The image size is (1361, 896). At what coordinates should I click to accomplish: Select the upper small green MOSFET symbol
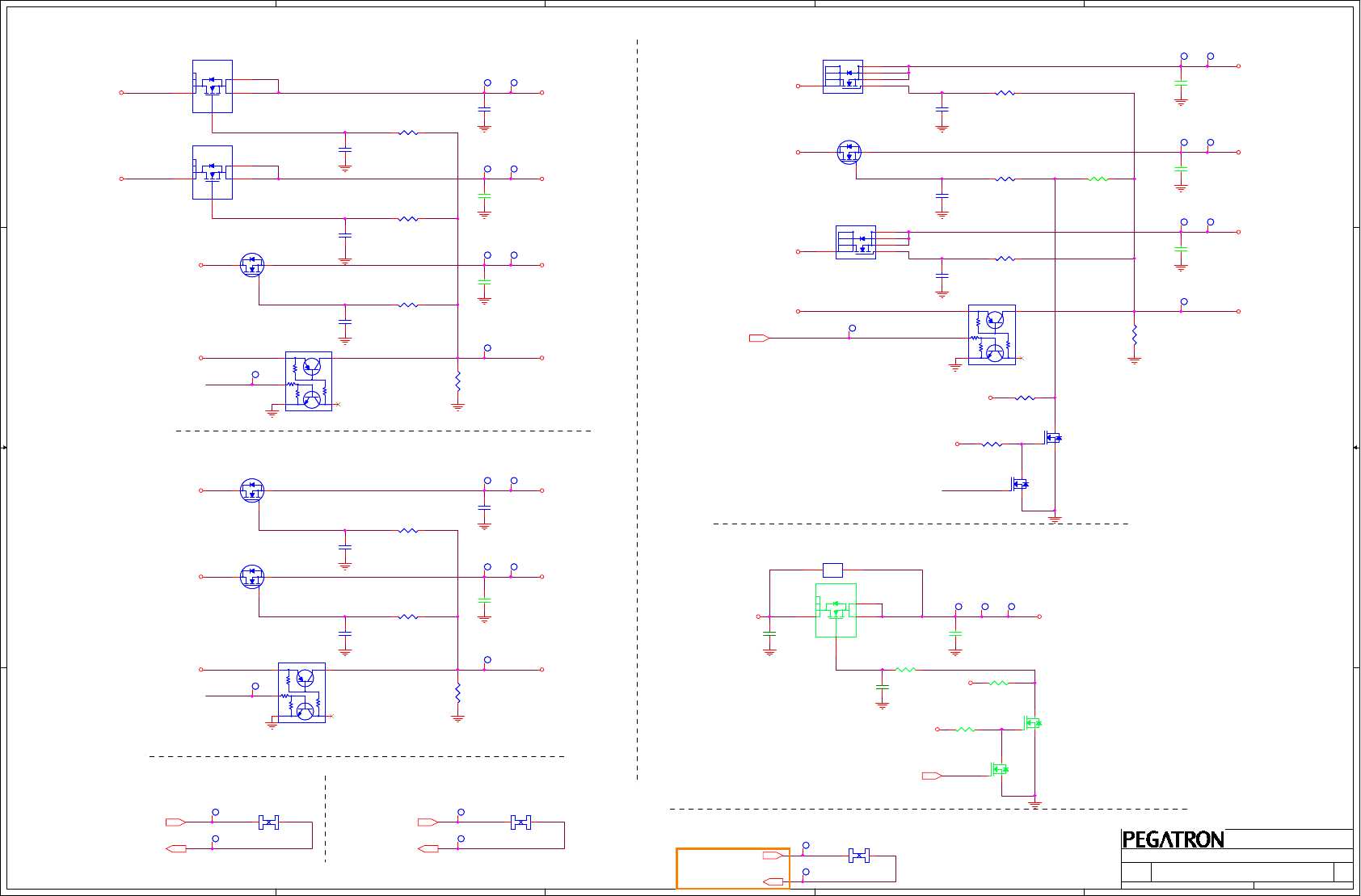(1032, 723)
